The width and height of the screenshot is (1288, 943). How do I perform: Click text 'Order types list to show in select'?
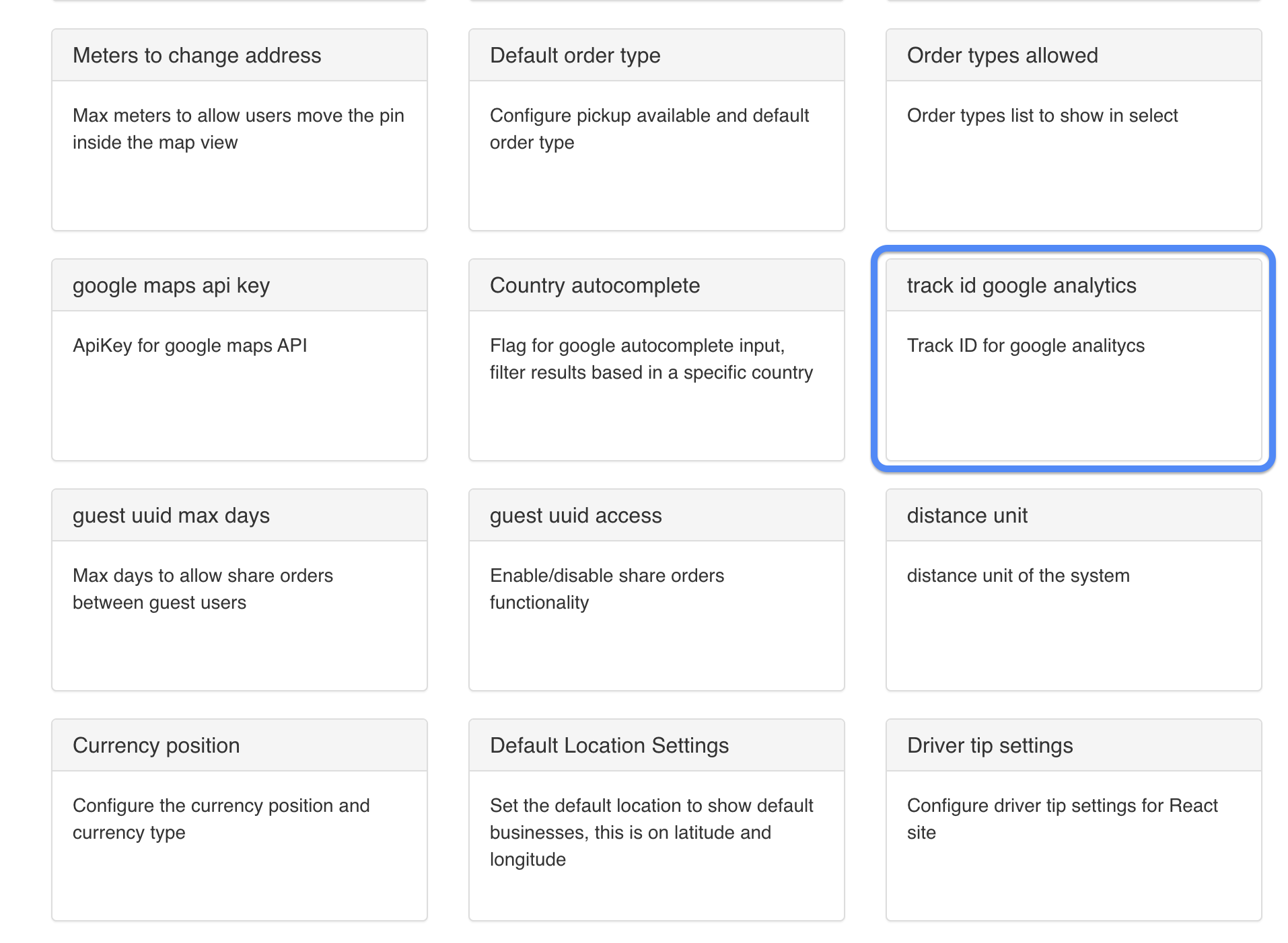1042,116
